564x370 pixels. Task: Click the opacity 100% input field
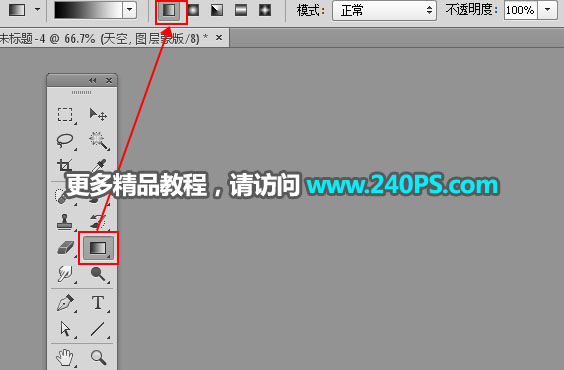click(520, 10)
